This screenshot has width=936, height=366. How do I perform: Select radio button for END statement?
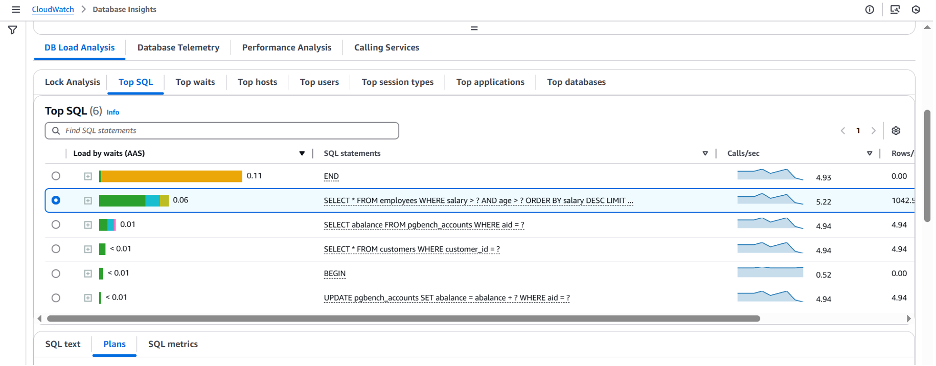coord(56,176)
